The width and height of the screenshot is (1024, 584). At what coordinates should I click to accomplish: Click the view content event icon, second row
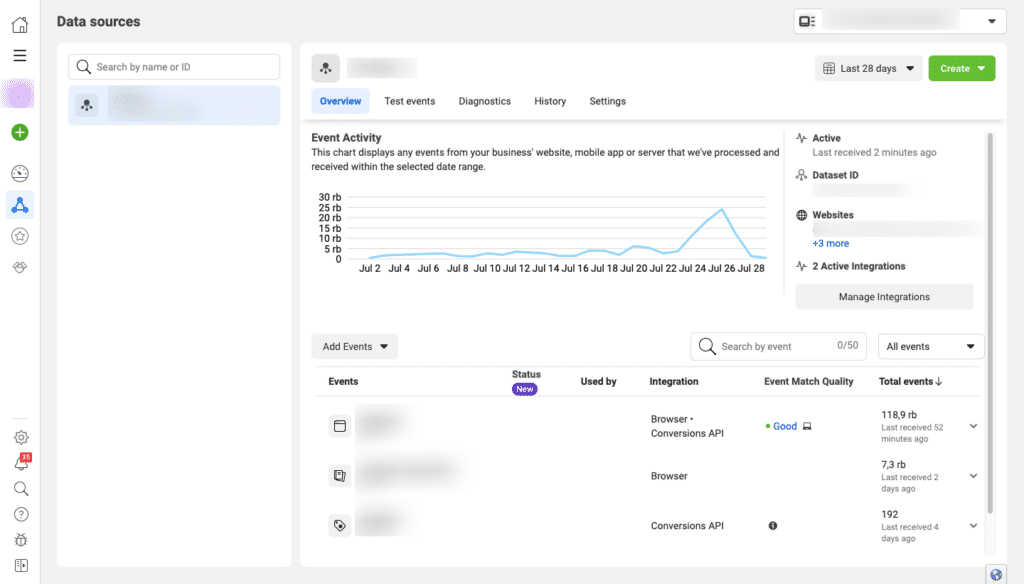pyautogui.click(x=340, y=476)
